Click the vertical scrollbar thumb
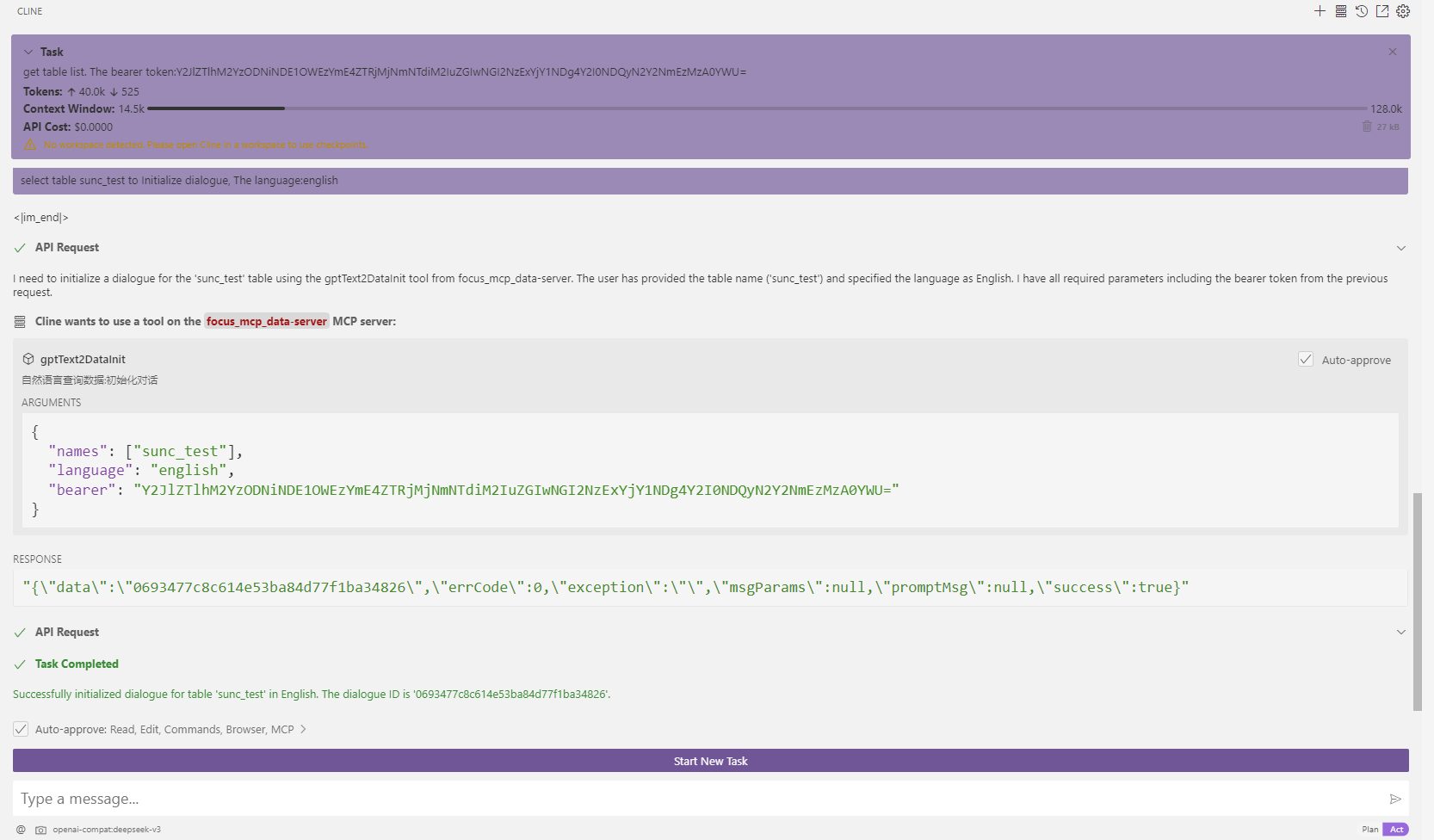The width and height of the screenshot is (1434, 840). point(1418,602)
